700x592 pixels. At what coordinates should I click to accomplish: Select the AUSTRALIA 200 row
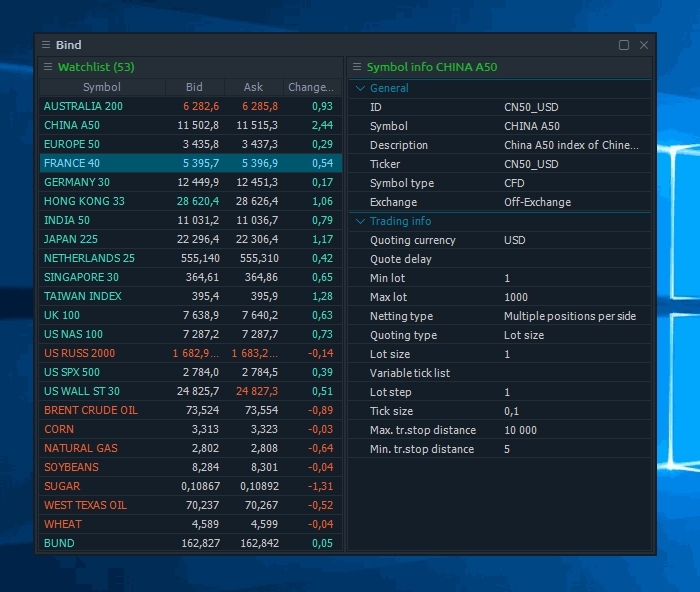[84, 106]
